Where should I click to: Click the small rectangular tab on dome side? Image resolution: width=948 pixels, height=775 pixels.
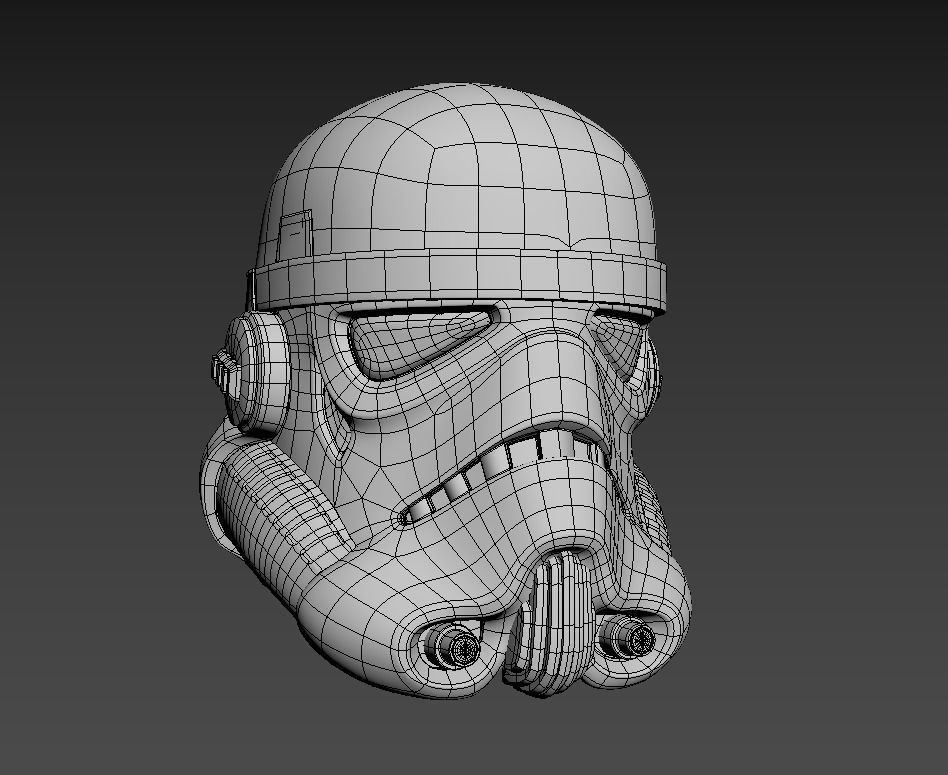pyautogui.click(x=296, y=235)
